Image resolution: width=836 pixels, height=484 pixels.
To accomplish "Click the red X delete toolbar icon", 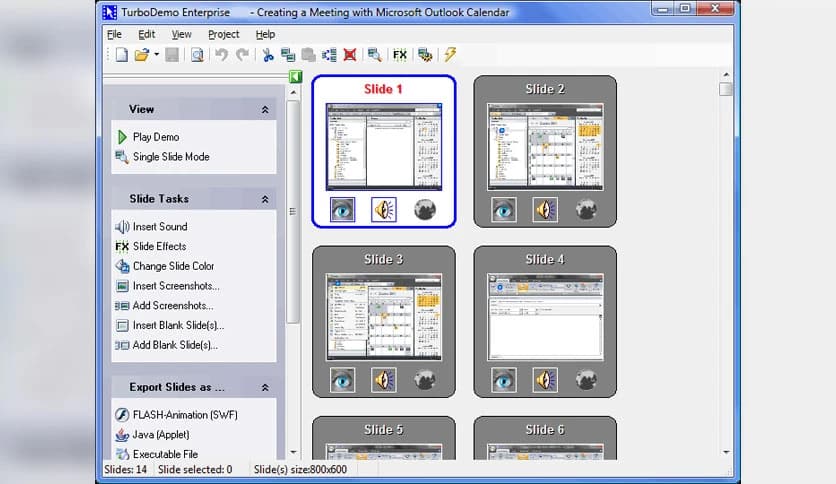I will click(349, 55).
